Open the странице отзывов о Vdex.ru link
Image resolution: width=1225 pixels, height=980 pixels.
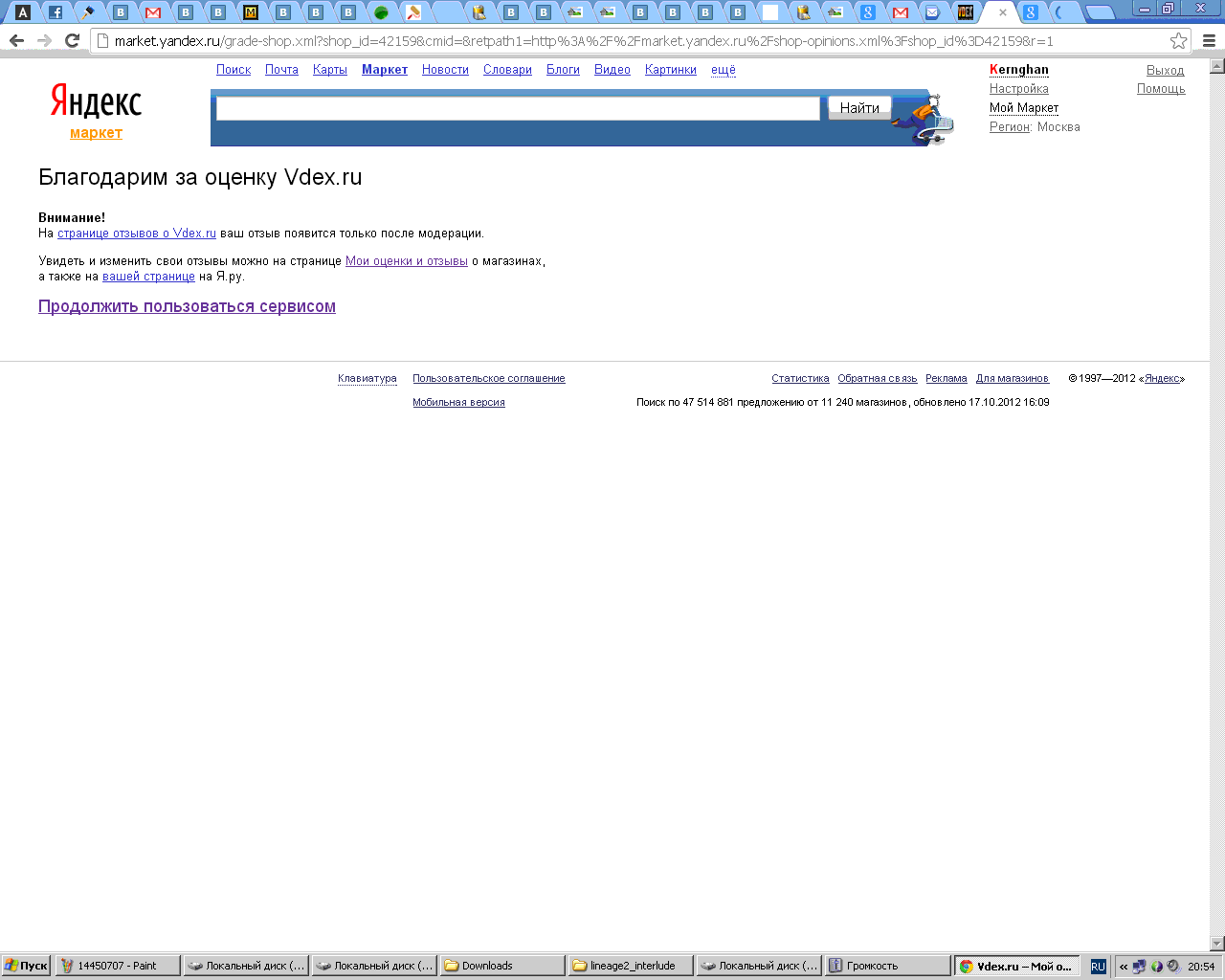(137, 234)
